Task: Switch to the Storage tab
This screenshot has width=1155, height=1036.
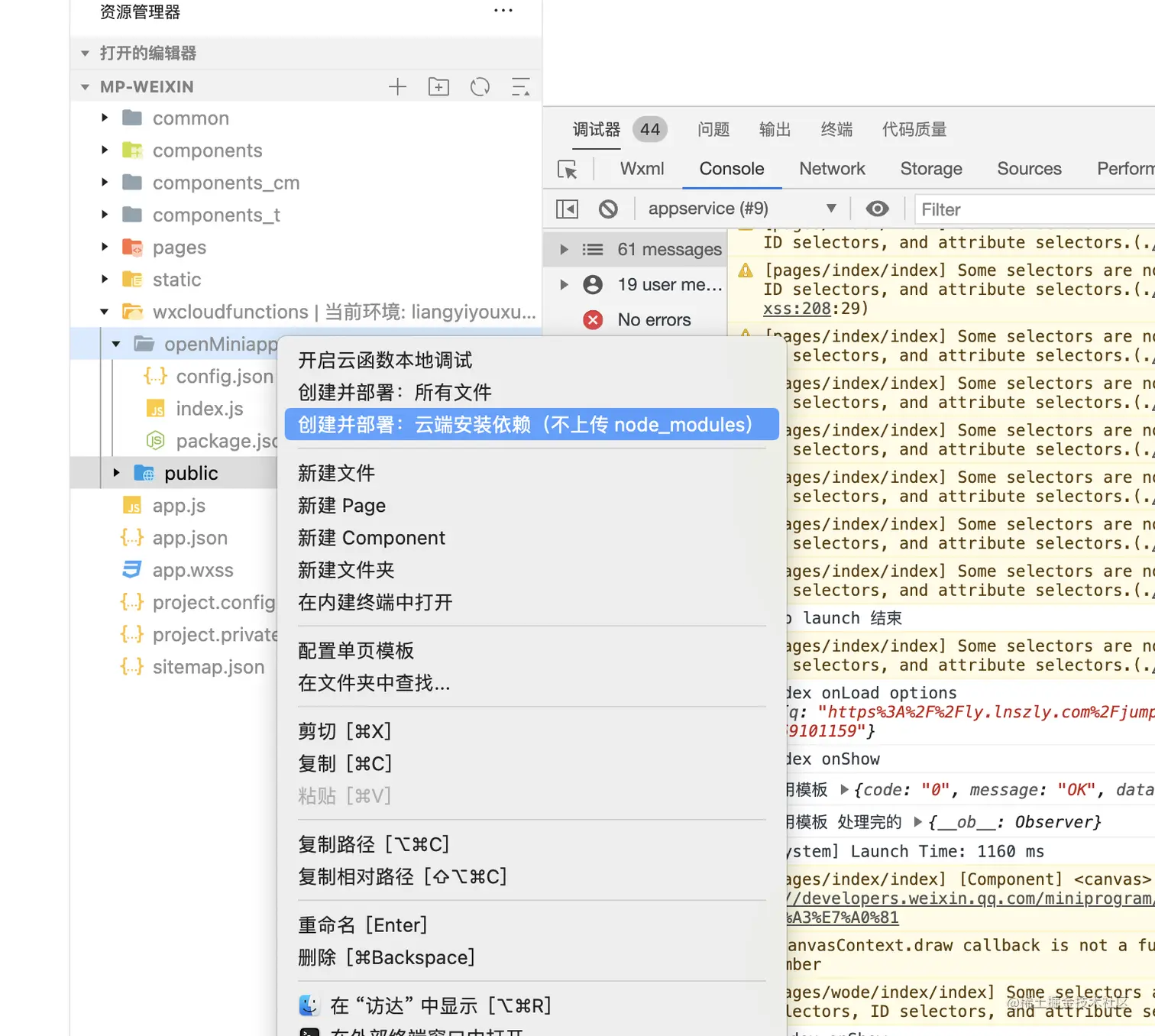Action: click(x=931, y=169)
